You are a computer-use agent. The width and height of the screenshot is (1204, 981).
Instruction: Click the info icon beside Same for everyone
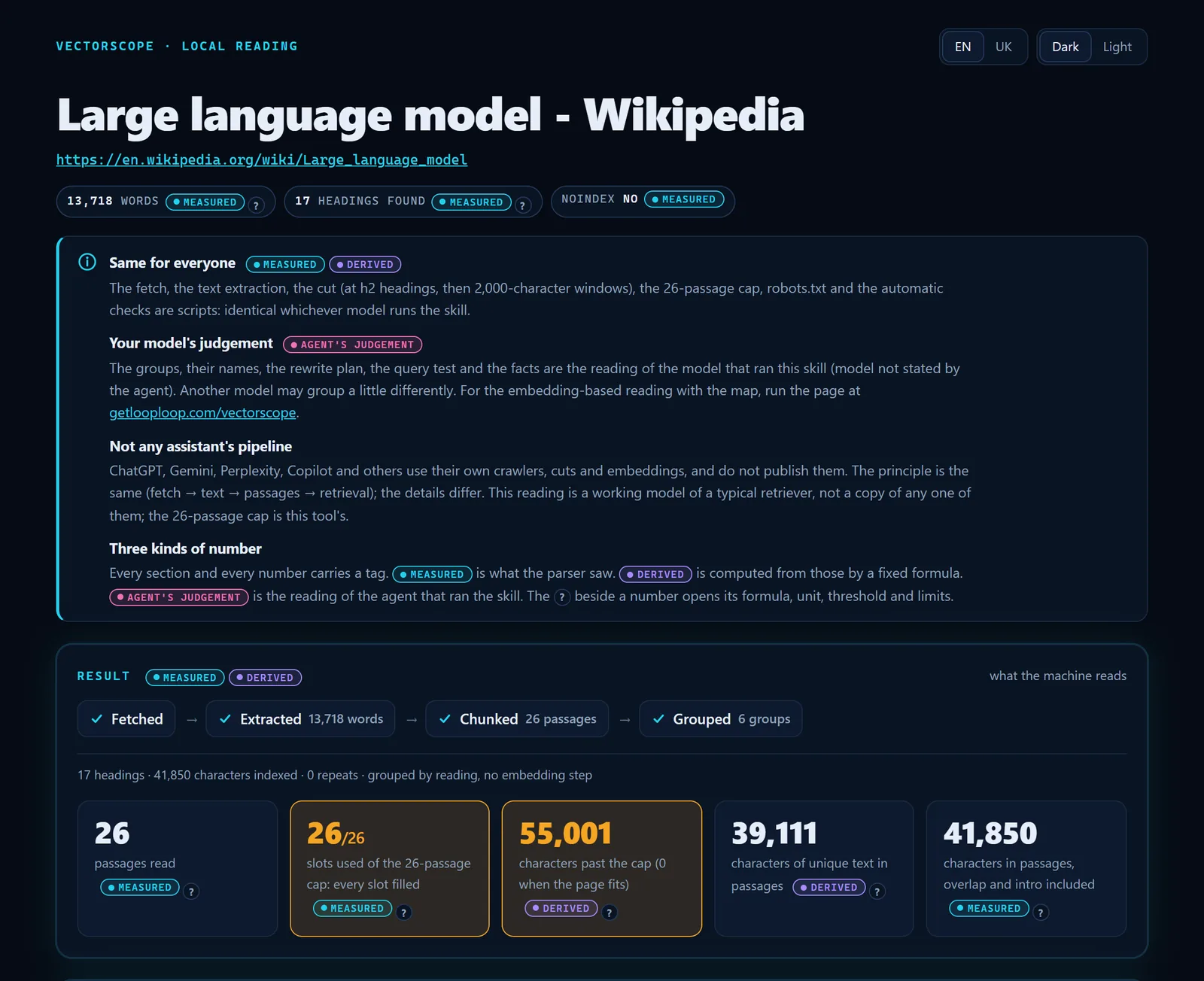tap(87, 262)
